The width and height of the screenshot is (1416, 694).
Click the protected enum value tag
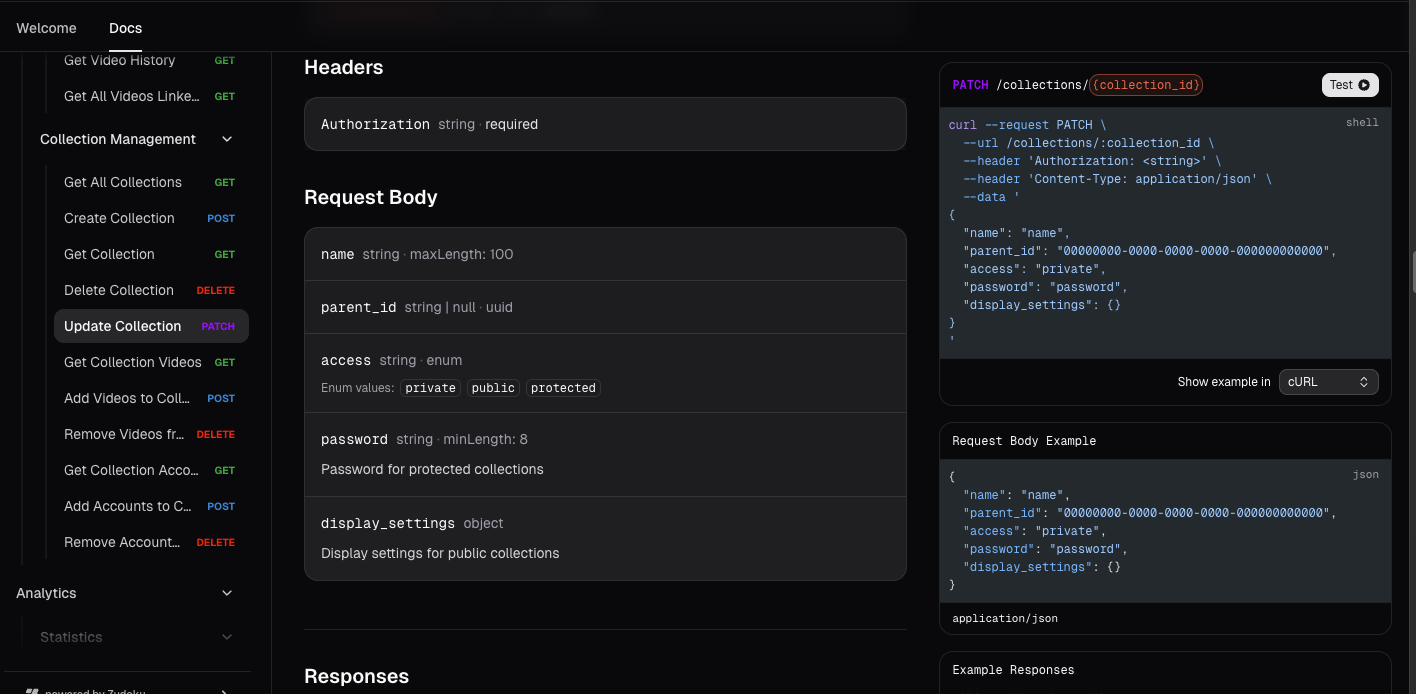(563, 388)
